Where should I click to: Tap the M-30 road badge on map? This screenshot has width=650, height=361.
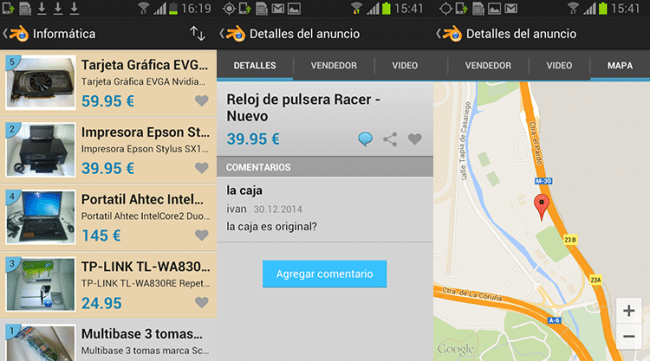pos(543,181)
